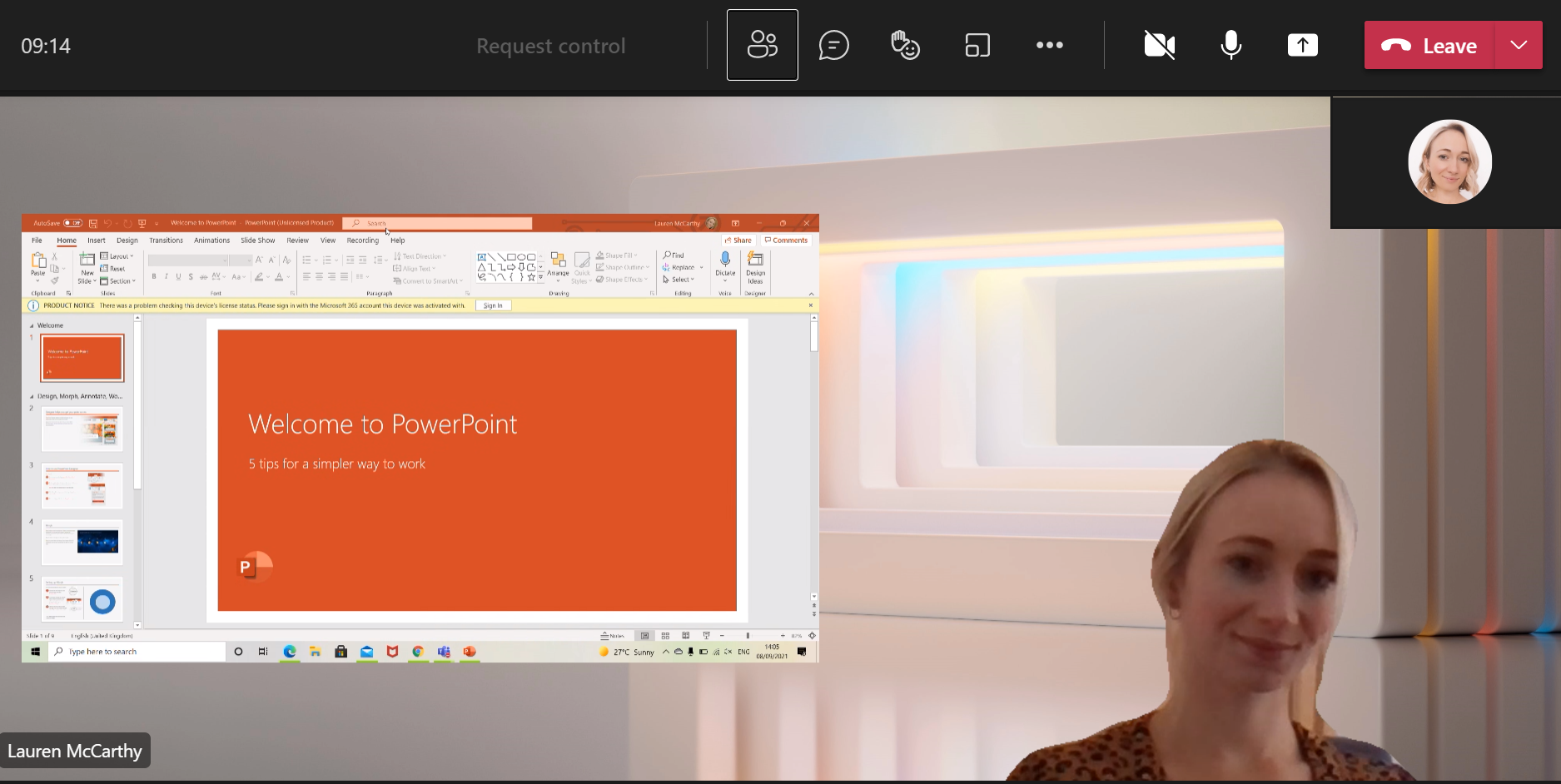Viewport: 1561px width, 784px height.
Task: Select slide 4 thumbnail
Action: pos(82,542)
